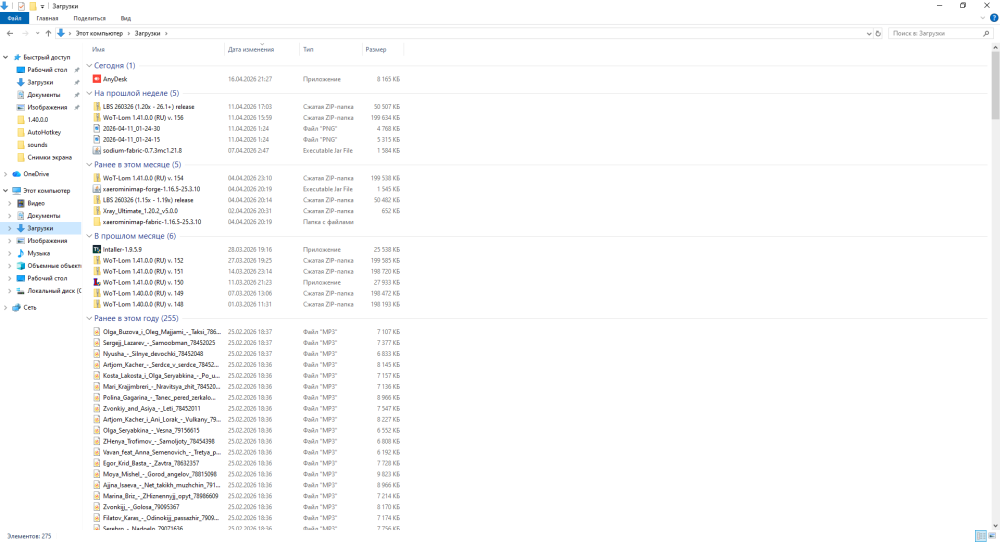This screenshot has width=1000, height=542.
Task: Switch to large thumbnails view icon
Action: [x=992, y=536]
